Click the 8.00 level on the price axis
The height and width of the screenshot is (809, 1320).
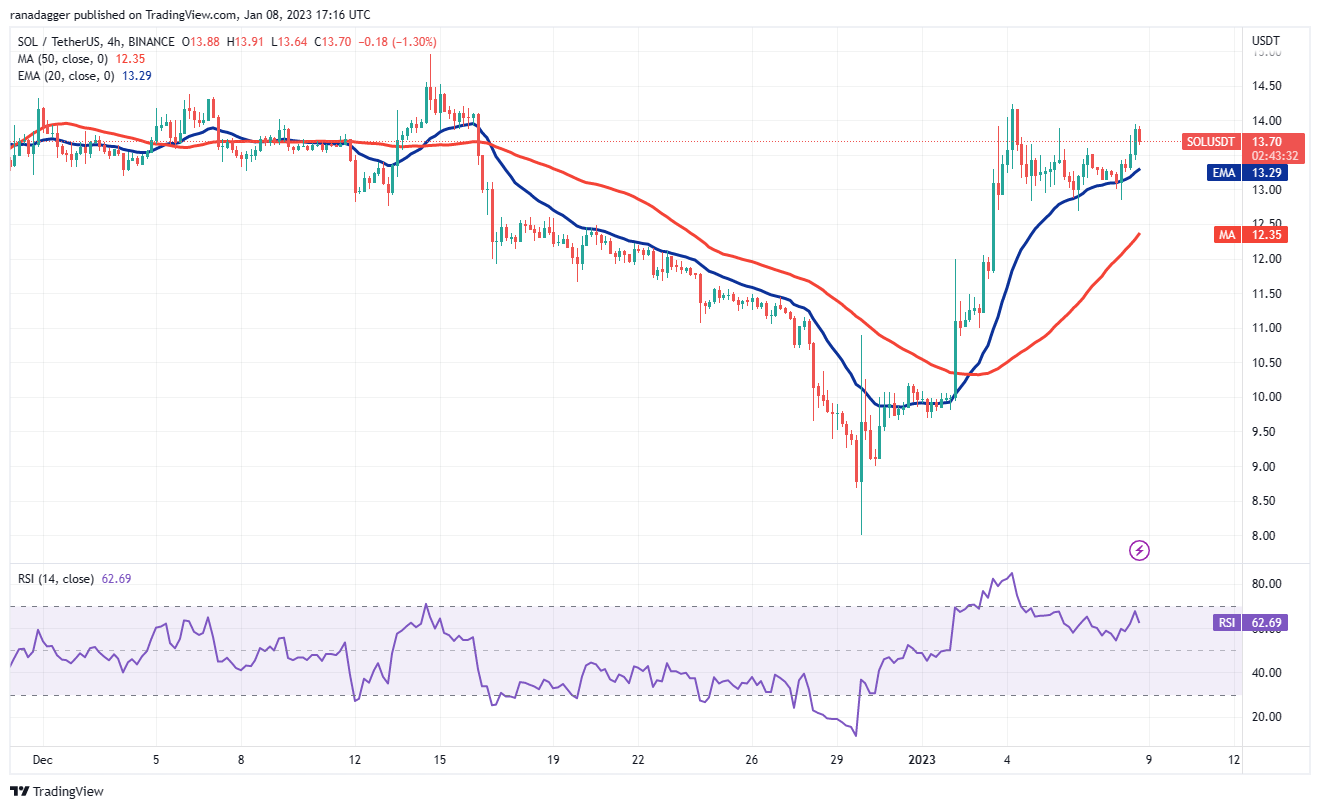point(1262,536)
